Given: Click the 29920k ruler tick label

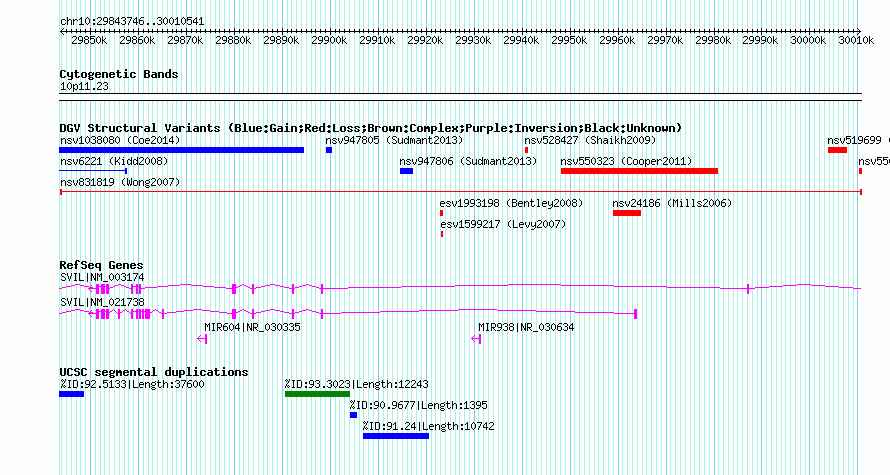Looking at the screenshot, I should (x=425, y=40).
